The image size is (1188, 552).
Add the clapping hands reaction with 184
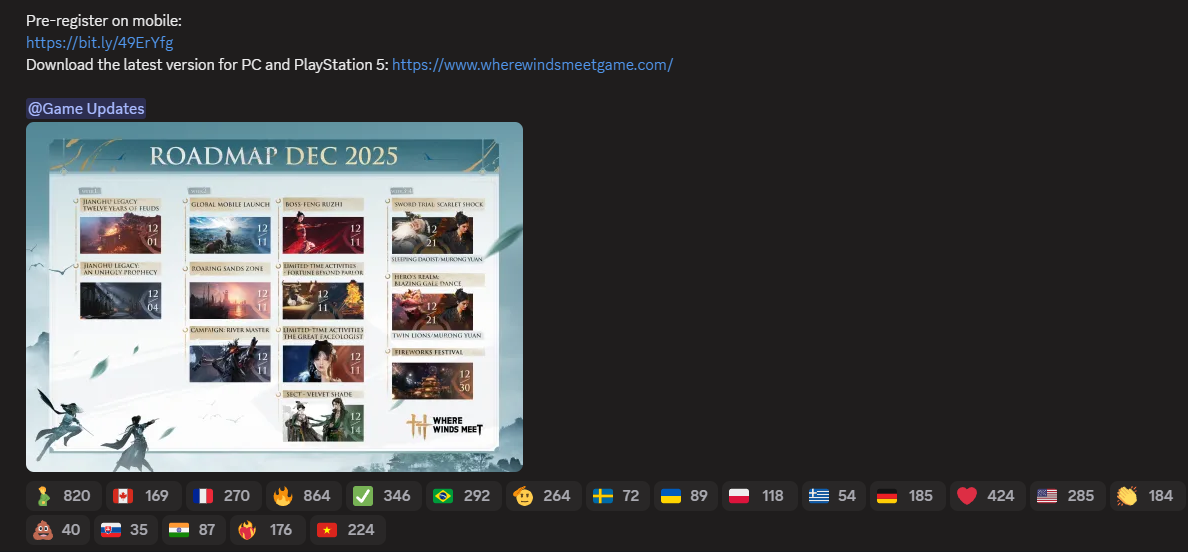(1147, 496)
